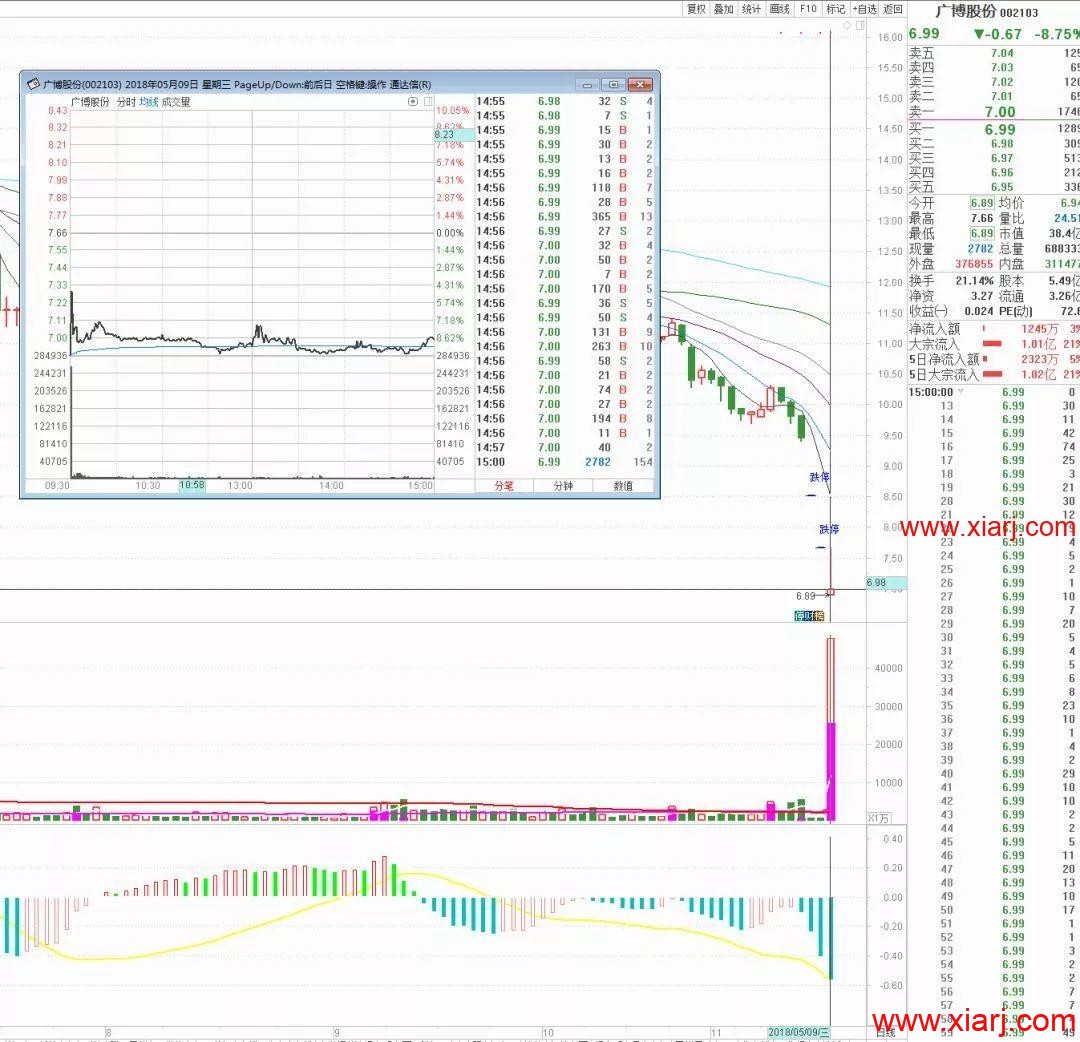
Task: Click the 买五 price 6.95
Action: pos(1002,187)
